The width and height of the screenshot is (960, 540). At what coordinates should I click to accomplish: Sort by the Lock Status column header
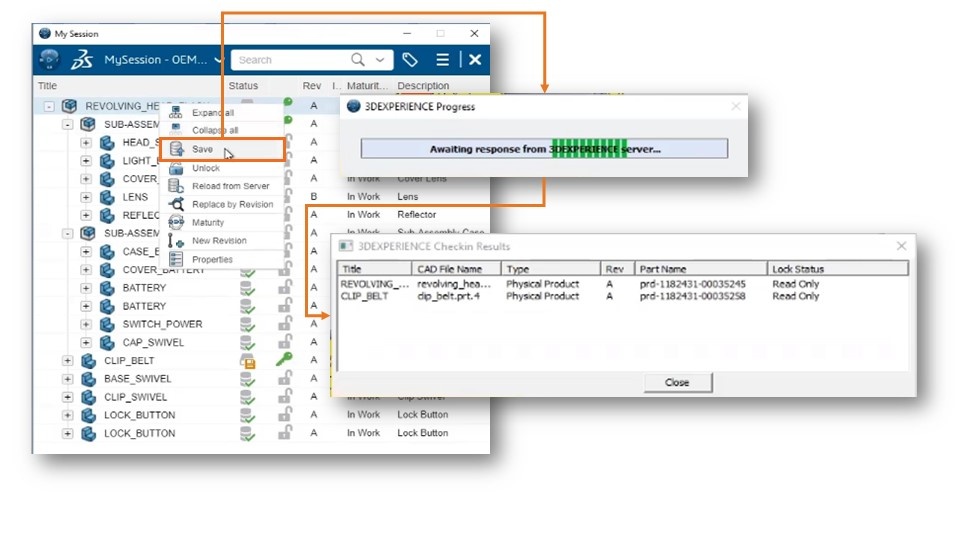(838, 269)
